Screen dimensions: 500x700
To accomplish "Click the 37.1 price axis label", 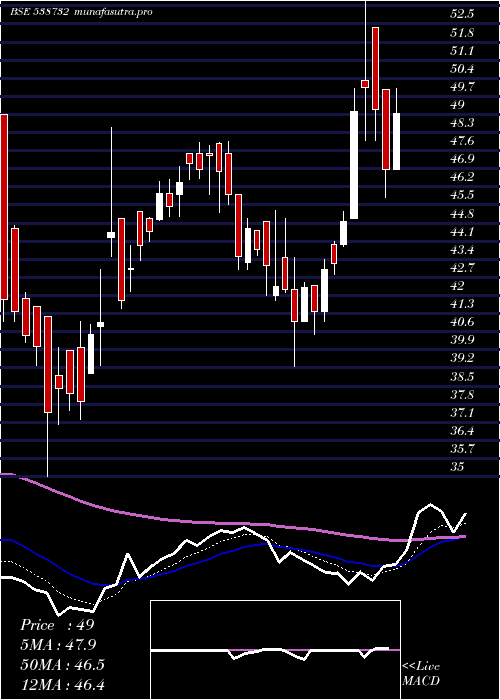I will coord(462,413).
